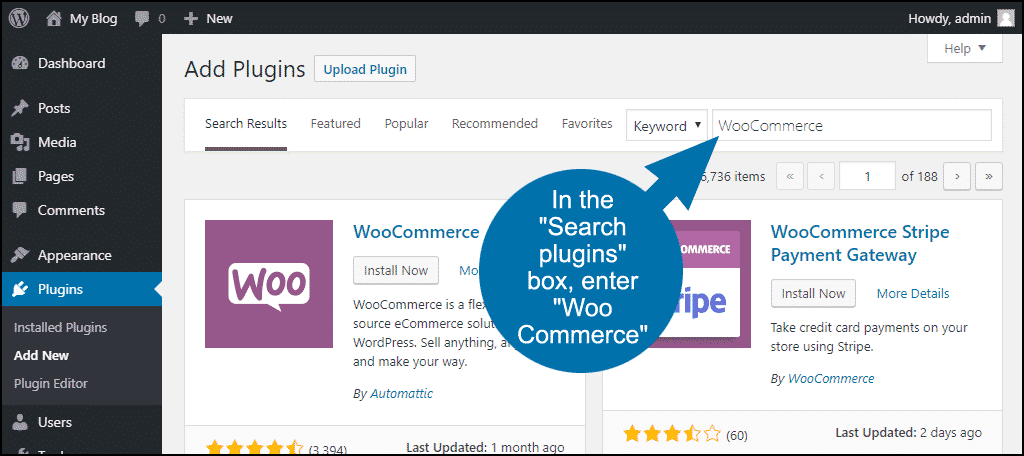Image resolution: width=1024 pixels, height=456 pixels.
Task: Open the Howdy, admin account menu
Action: click(961, 19)
